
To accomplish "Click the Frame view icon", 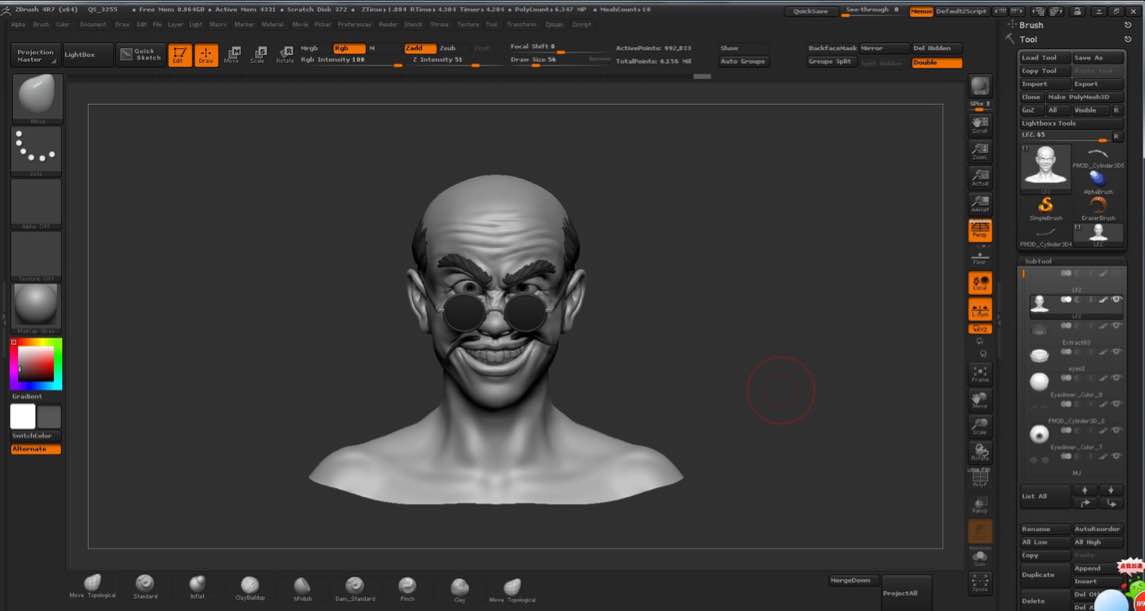I will click(x=980, y=373).
